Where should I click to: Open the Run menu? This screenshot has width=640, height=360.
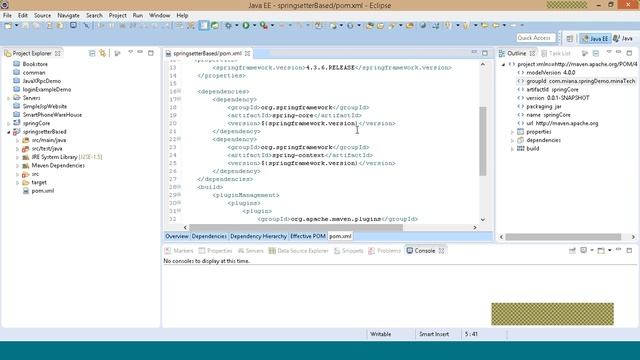[x=138, y=15]
